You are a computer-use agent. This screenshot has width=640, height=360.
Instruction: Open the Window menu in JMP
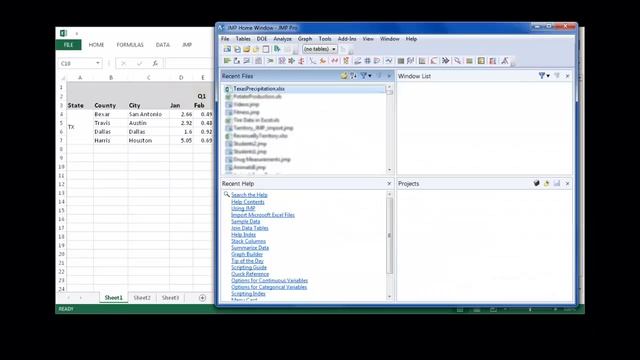coord(389,39)
